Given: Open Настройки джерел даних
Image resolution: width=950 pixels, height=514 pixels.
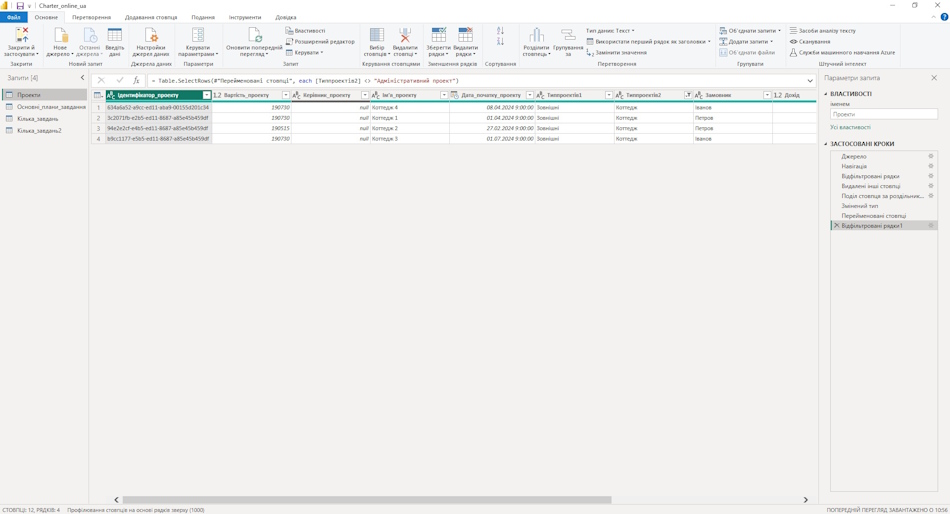Looking at the screenshot, I should 151,42.
